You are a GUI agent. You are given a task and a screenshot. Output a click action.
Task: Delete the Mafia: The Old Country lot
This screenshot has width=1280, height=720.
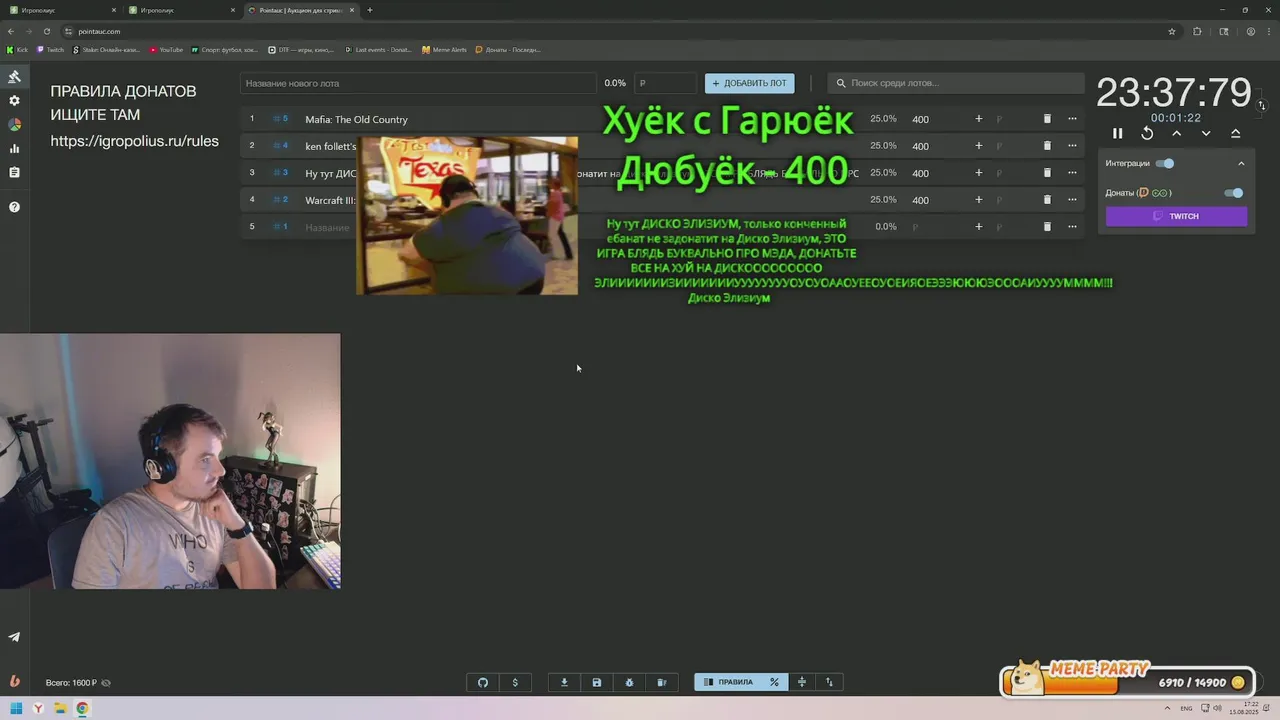click(x=1047, y=119)
